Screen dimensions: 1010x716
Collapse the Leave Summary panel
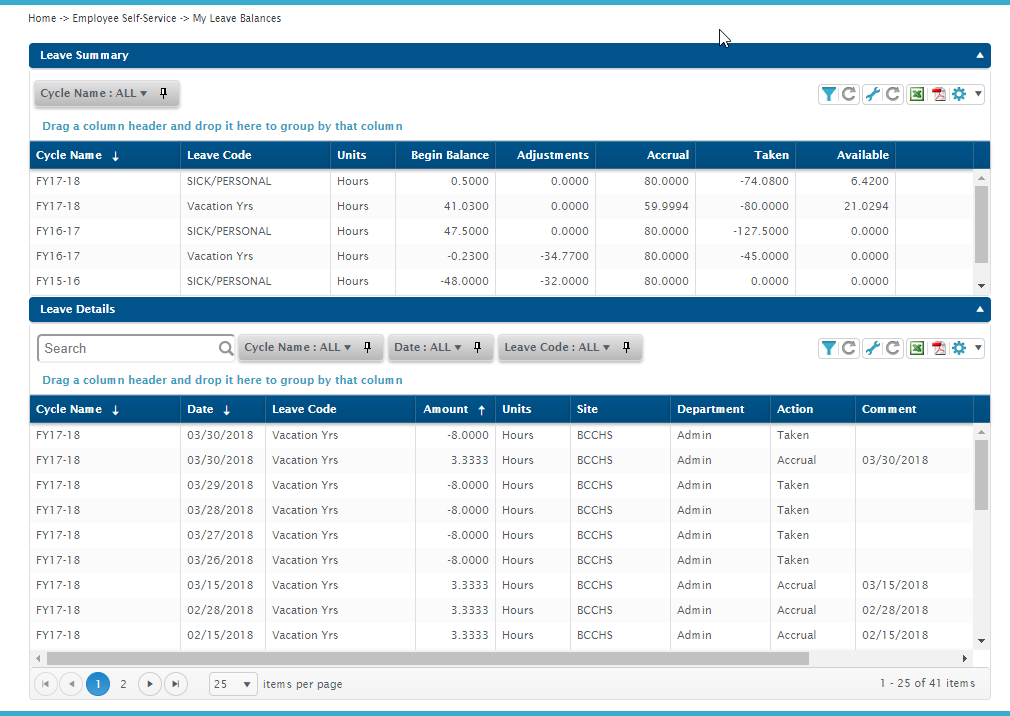click(x=980, y=55)
